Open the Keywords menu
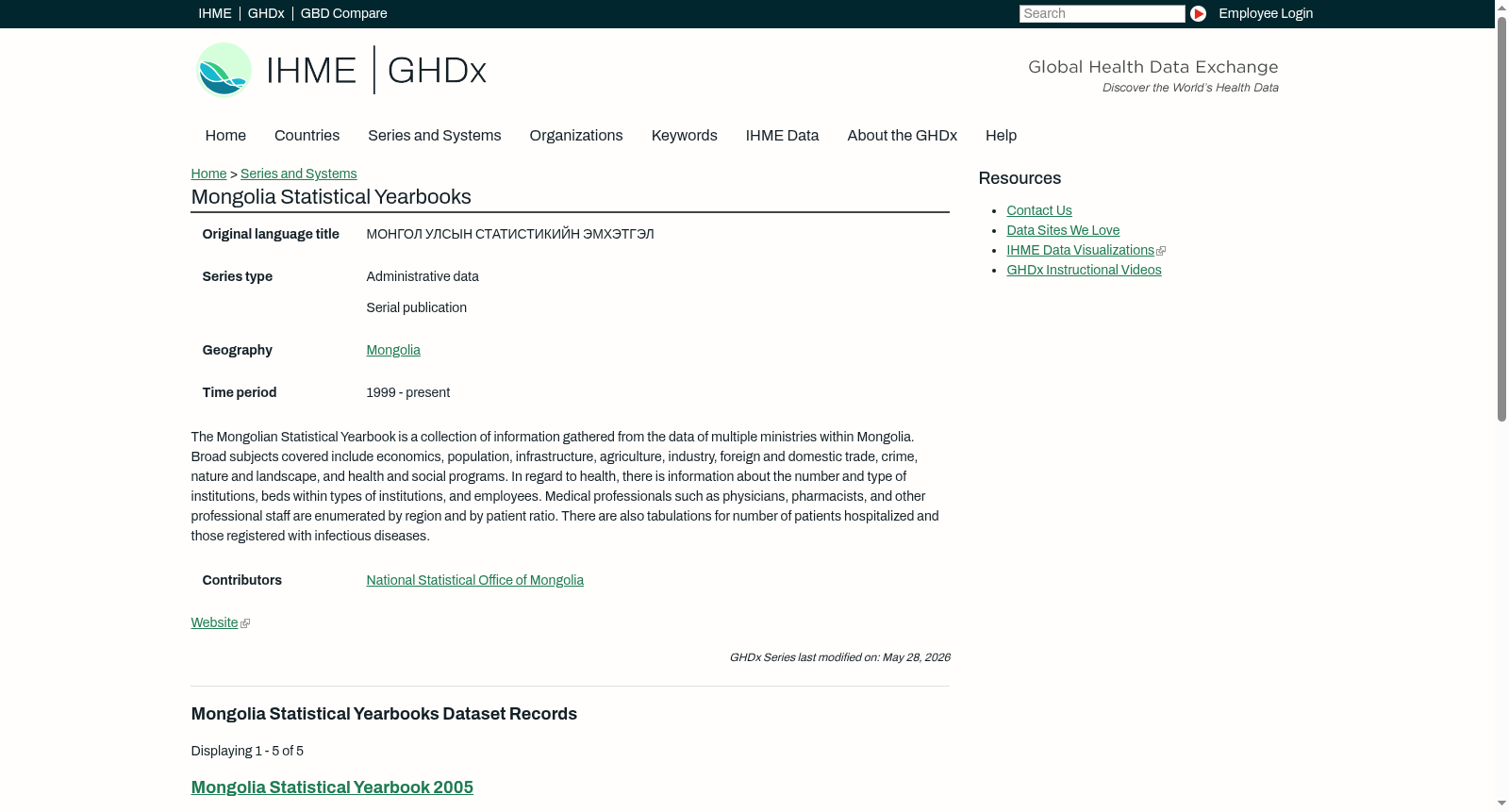Image resolution: width=1509 pixels, height=812 pixels. point(685,136)
